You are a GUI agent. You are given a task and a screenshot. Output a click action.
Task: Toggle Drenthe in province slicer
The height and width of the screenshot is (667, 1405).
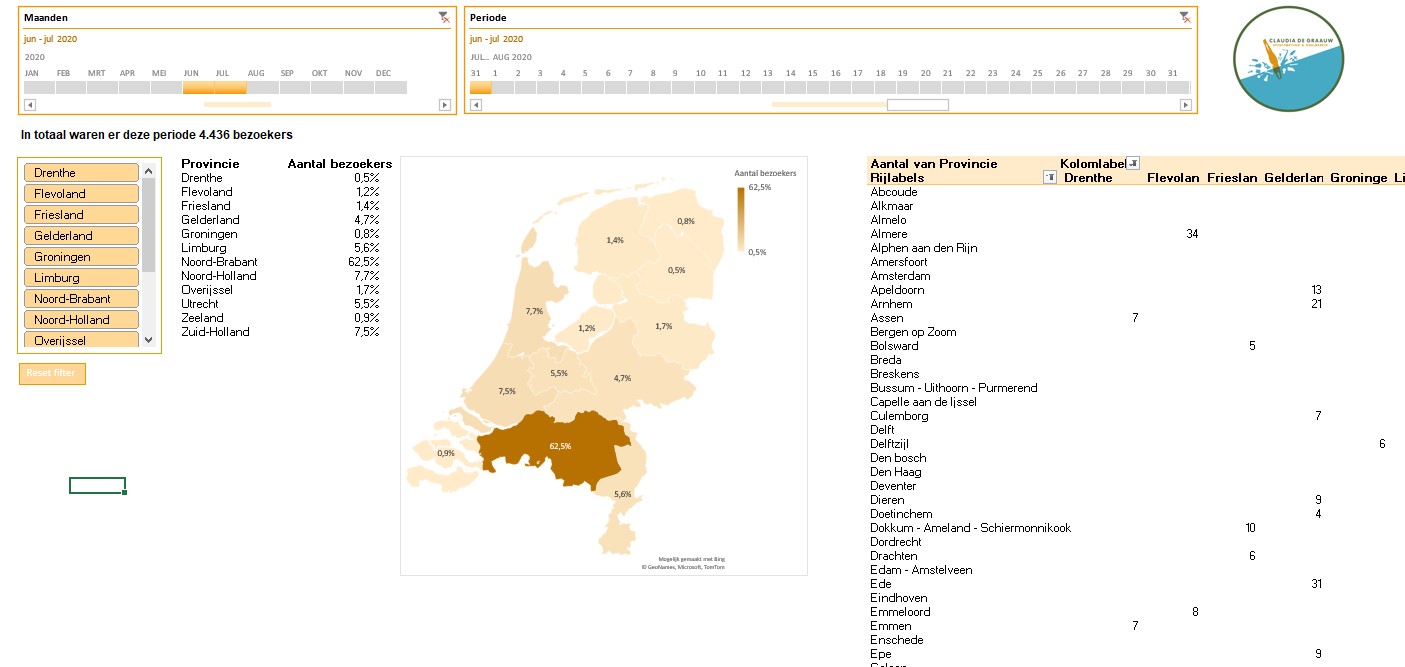[81, 173]
